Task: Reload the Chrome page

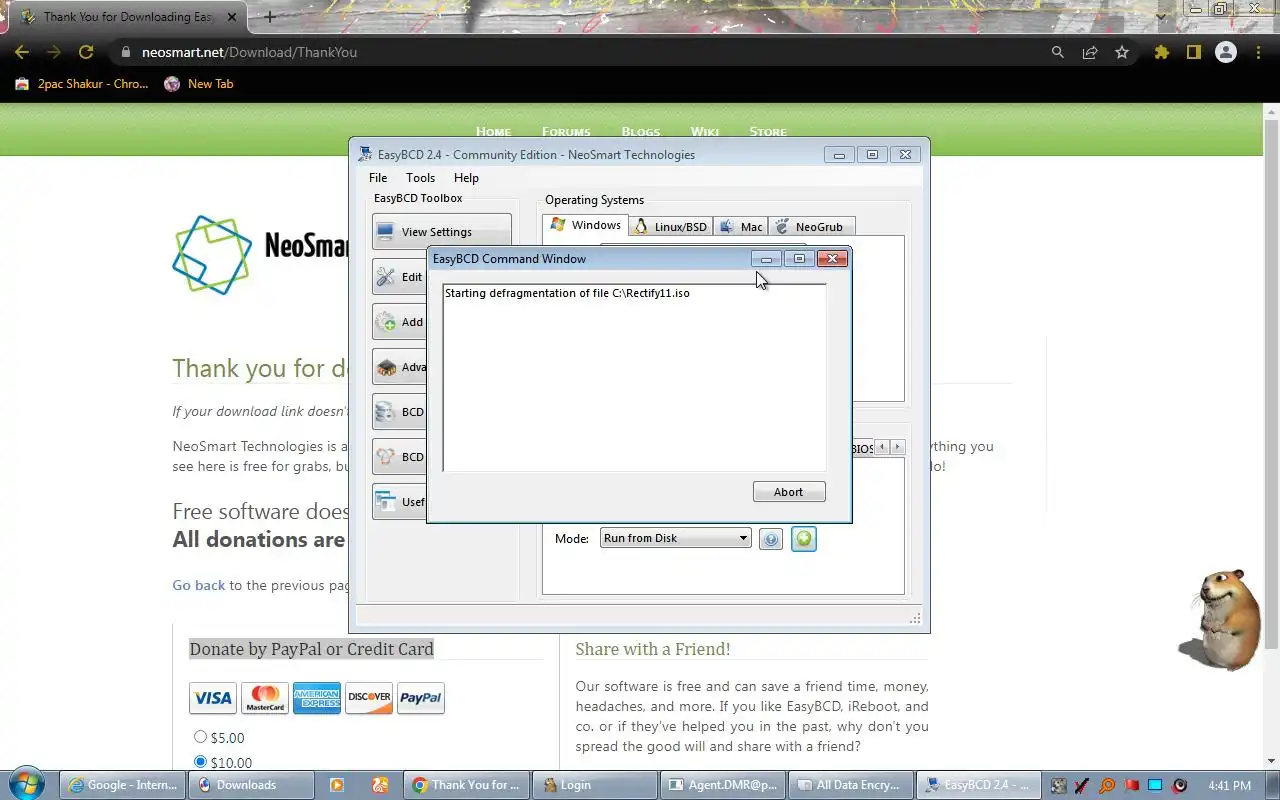Action: 86,52
